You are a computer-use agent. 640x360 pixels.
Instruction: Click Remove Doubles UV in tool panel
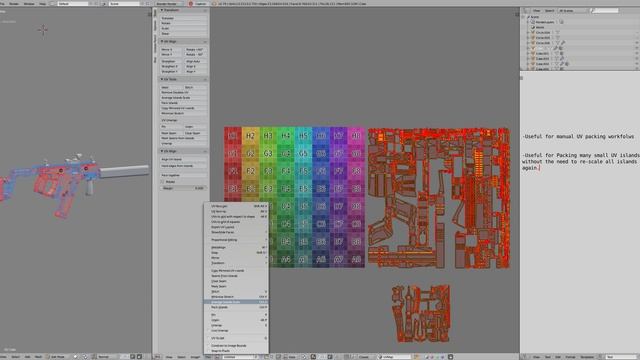pos(183,93)
